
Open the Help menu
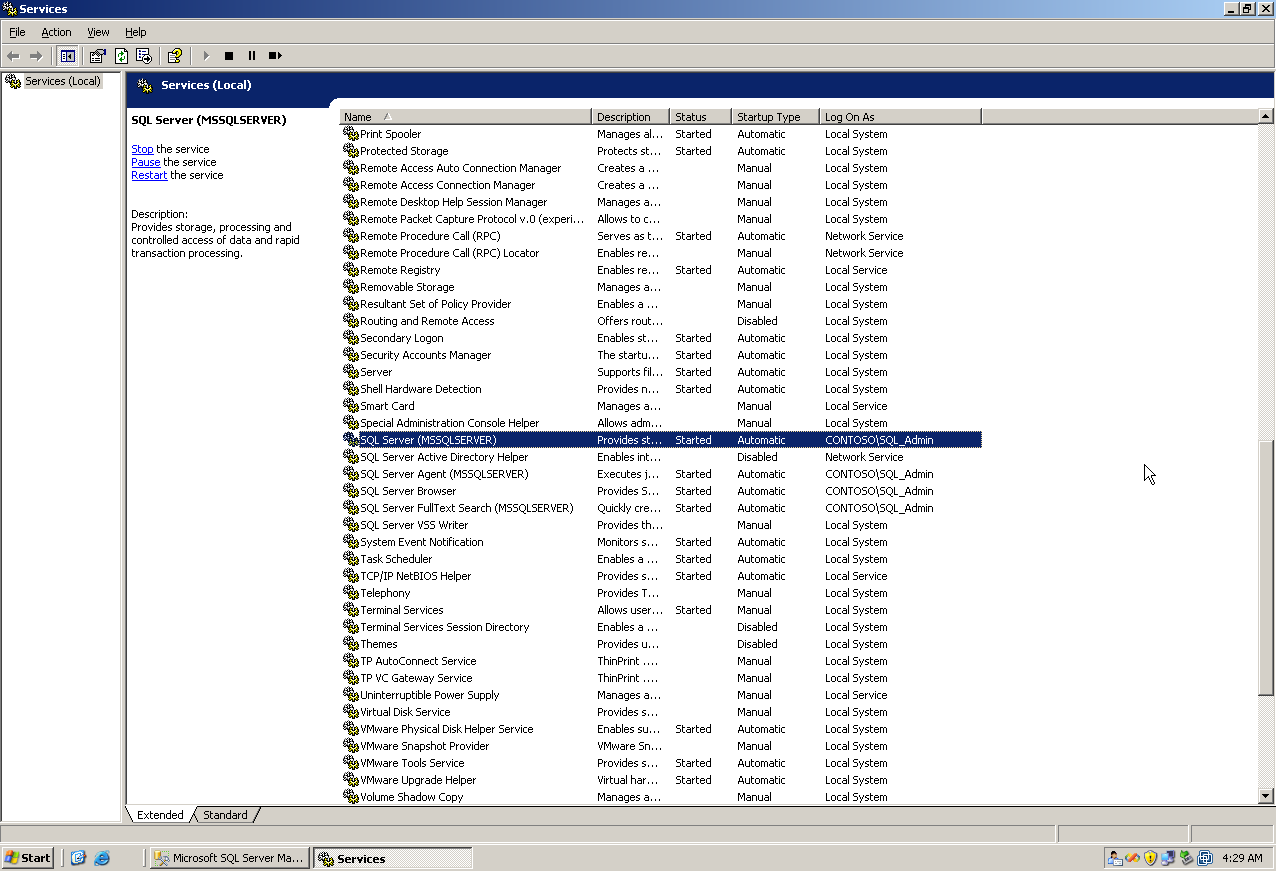tap(135, 32)
